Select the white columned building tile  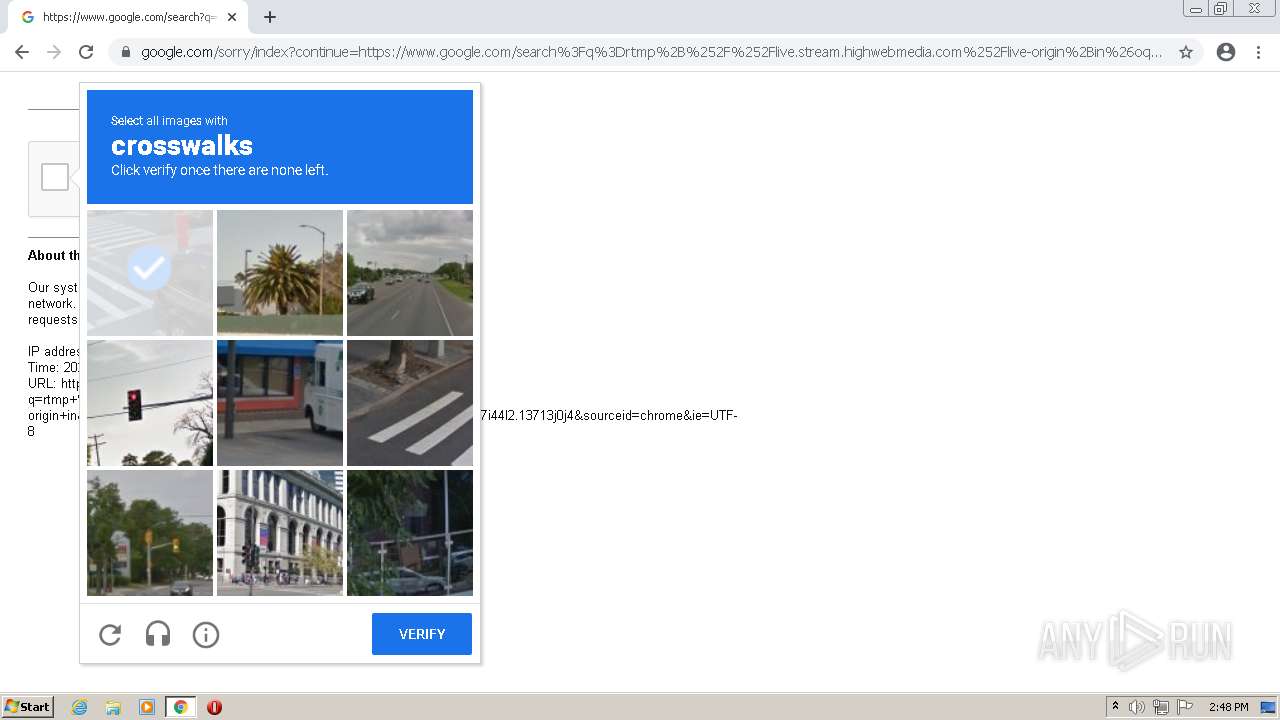pyautogui.click(x=280, y=533)
